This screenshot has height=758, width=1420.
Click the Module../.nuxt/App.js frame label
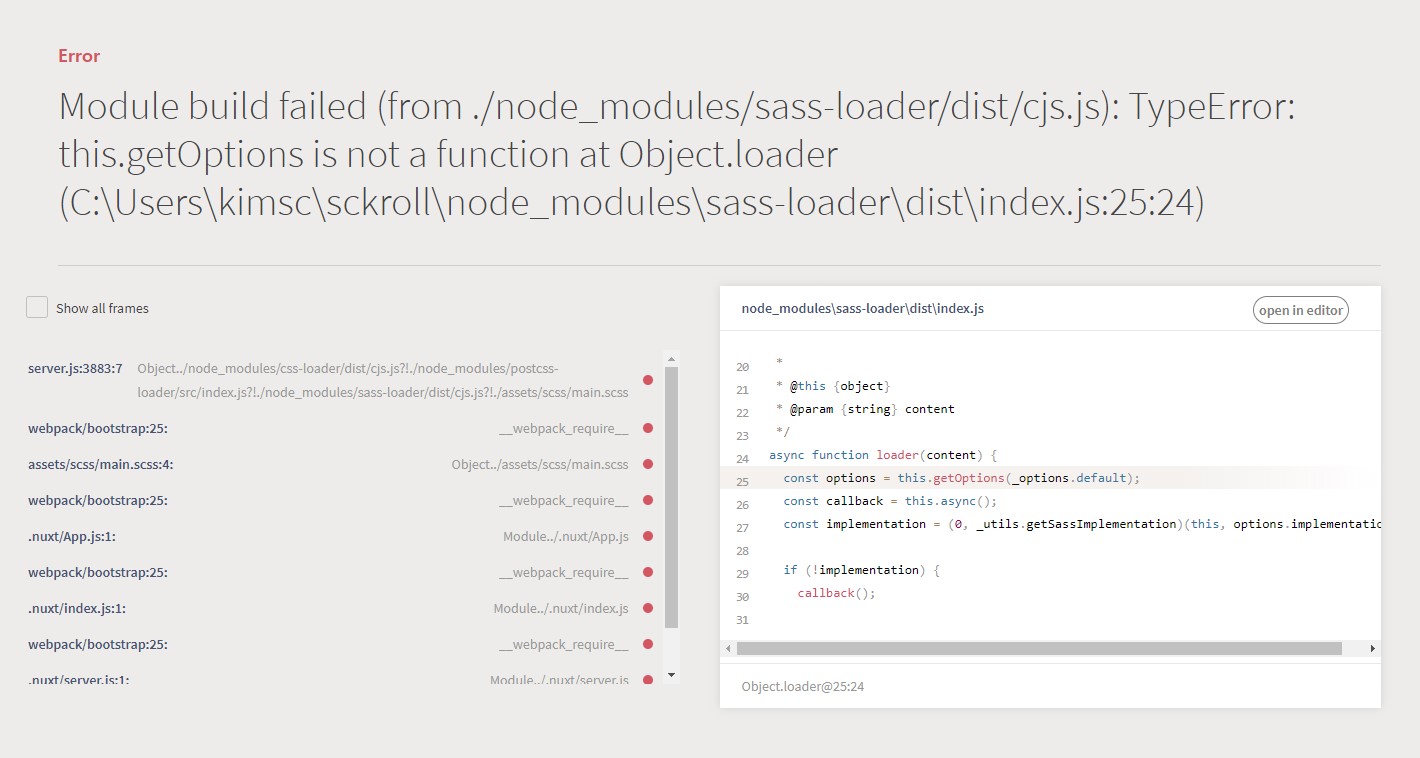[566, 536]
